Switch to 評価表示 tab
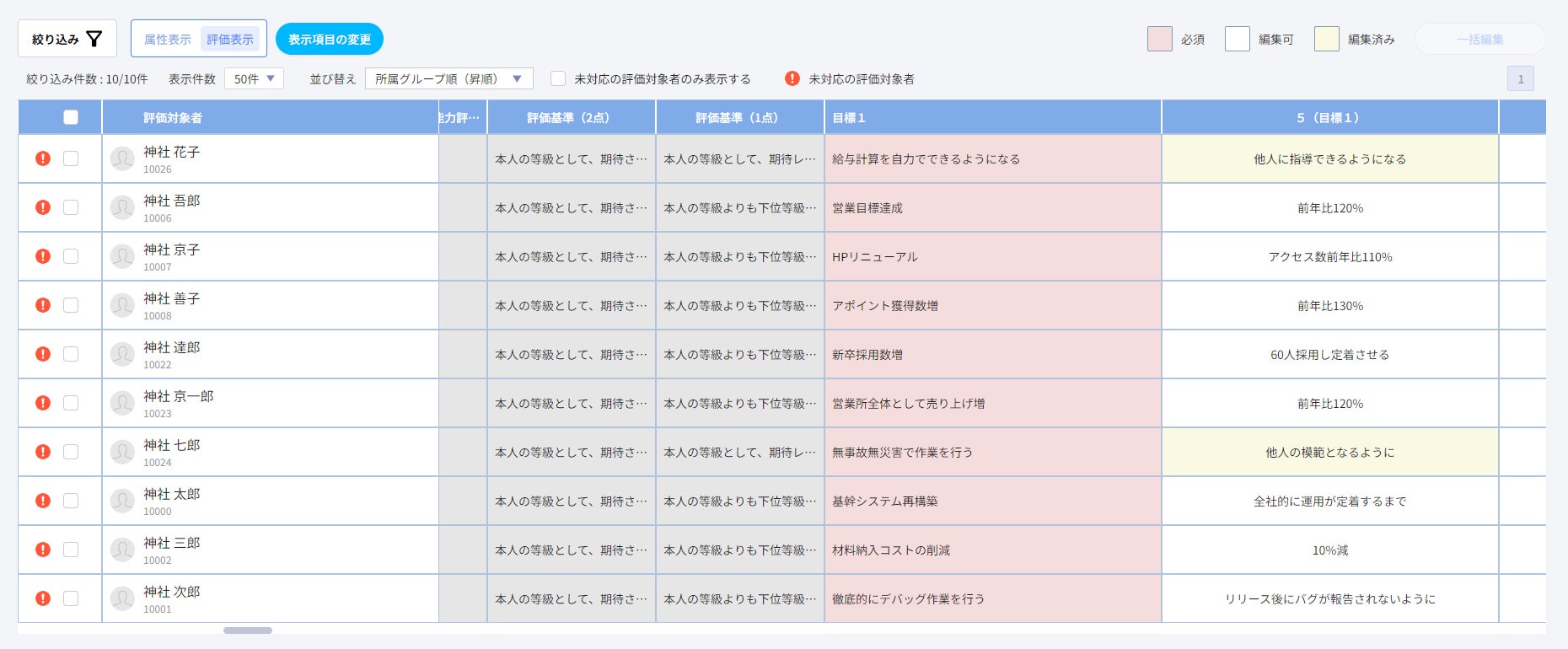Image resolution: width=1568 pixels, height=649 pixels. 230,39
